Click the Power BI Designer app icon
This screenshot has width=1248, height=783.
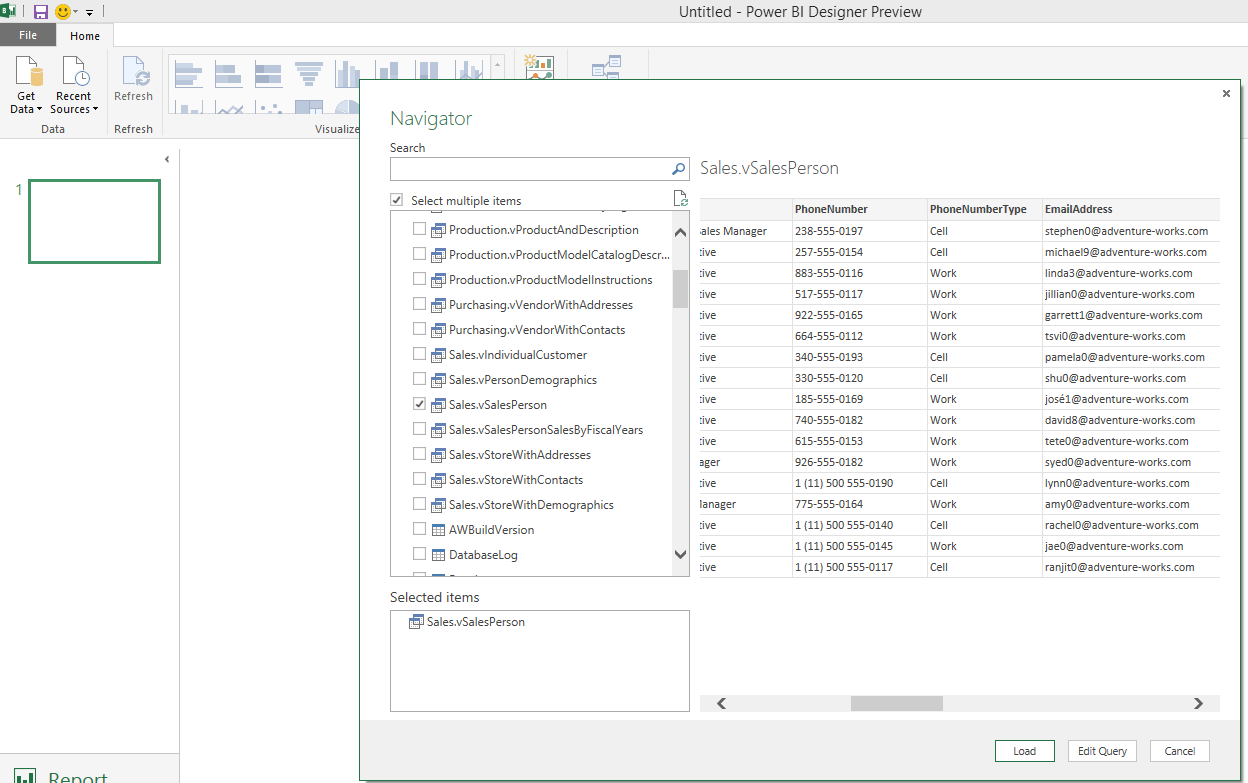pyautogui.click(x=7, y=11)
